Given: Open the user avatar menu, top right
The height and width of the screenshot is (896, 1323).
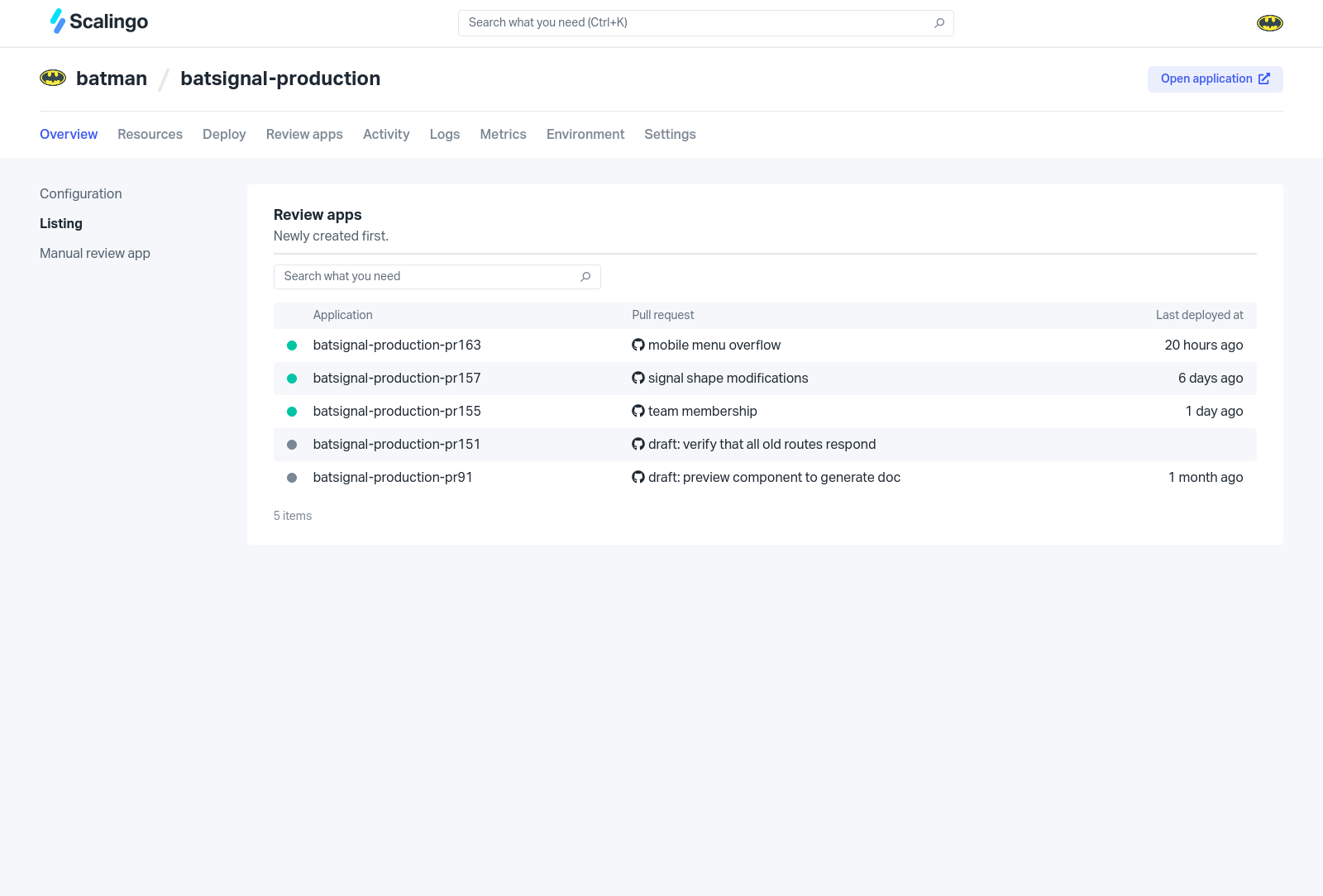Looking at the screenshot, I should click(1269, 23).
